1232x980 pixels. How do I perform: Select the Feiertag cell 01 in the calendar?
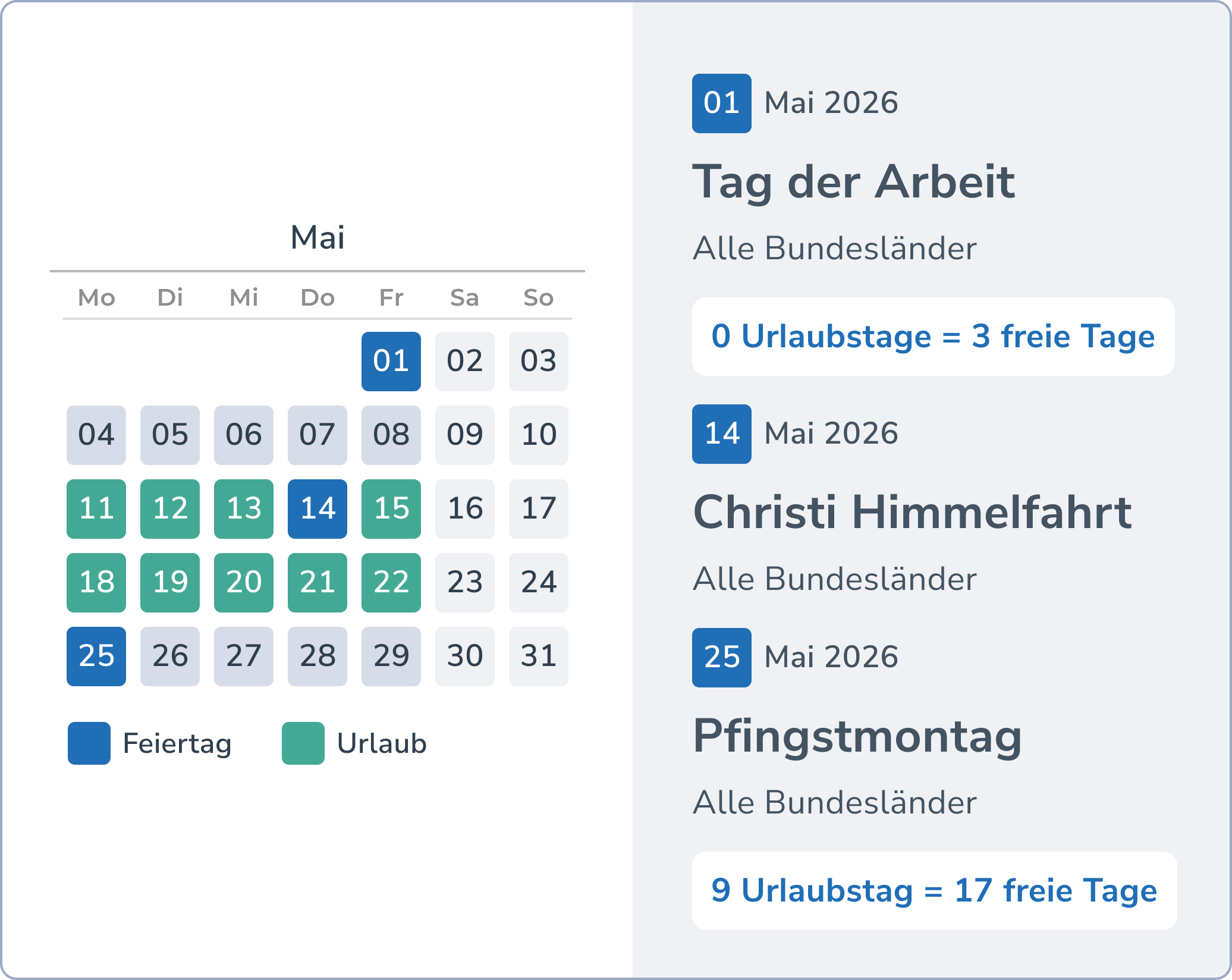click(391, 361)
